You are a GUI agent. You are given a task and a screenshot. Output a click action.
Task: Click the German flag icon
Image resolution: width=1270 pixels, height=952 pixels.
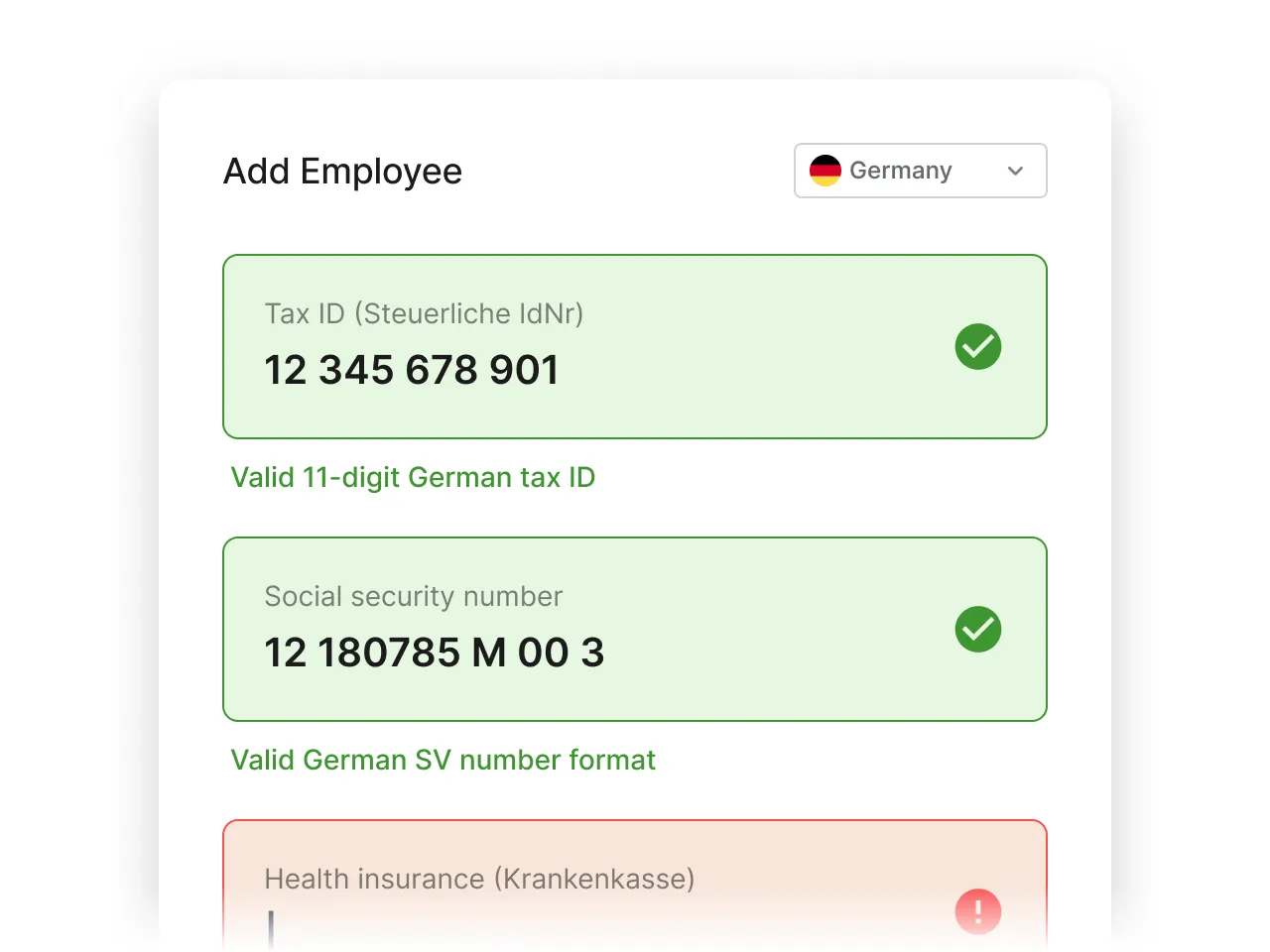825,171
